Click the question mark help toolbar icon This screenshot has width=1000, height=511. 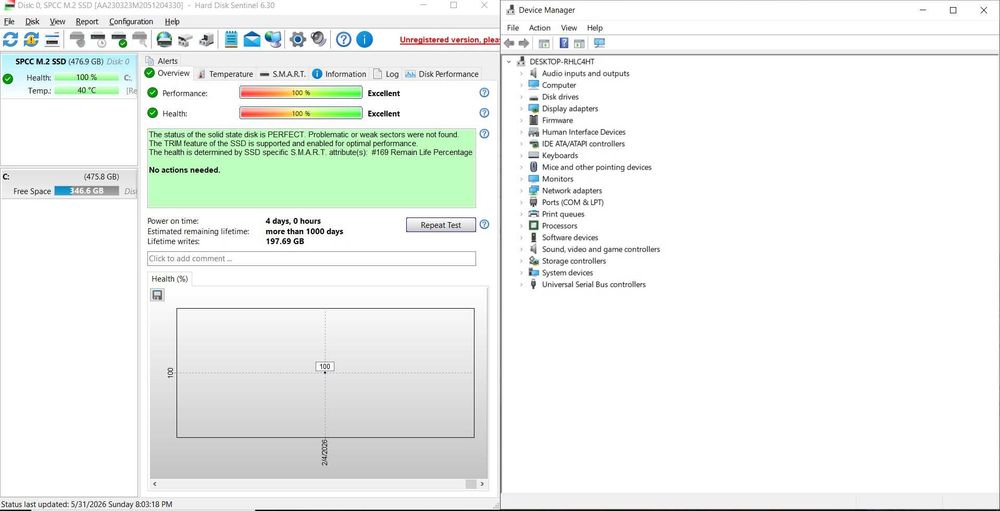coord(343,40)
